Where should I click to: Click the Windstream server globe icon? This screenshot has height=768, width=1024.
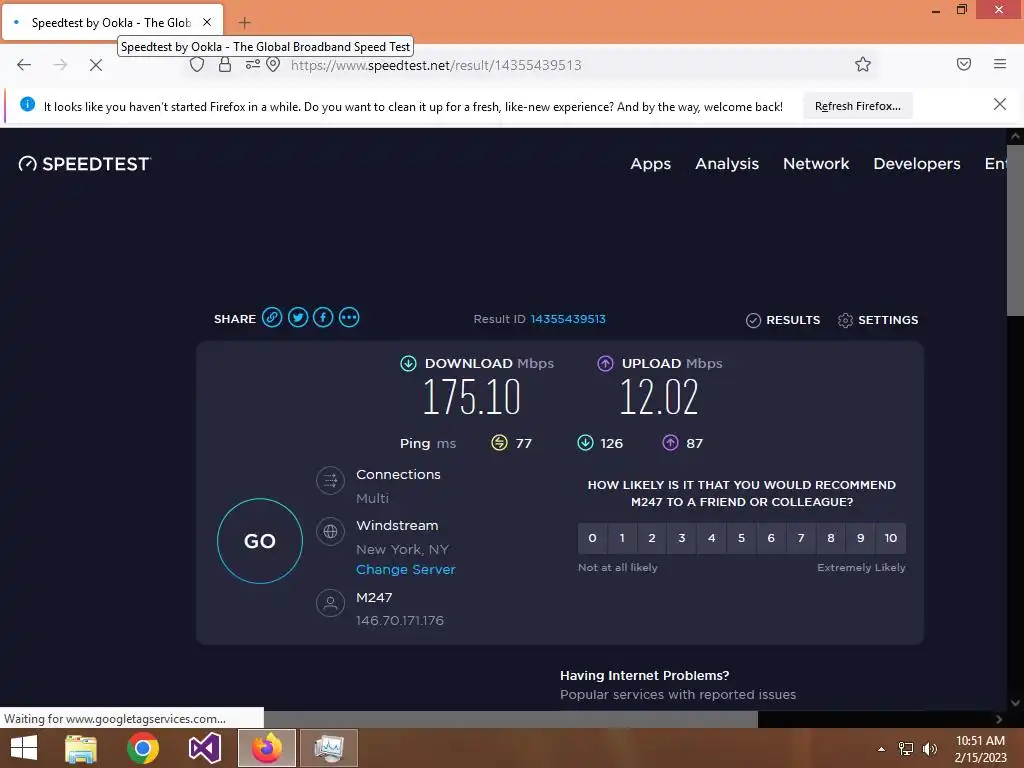(x=330, y=532)
